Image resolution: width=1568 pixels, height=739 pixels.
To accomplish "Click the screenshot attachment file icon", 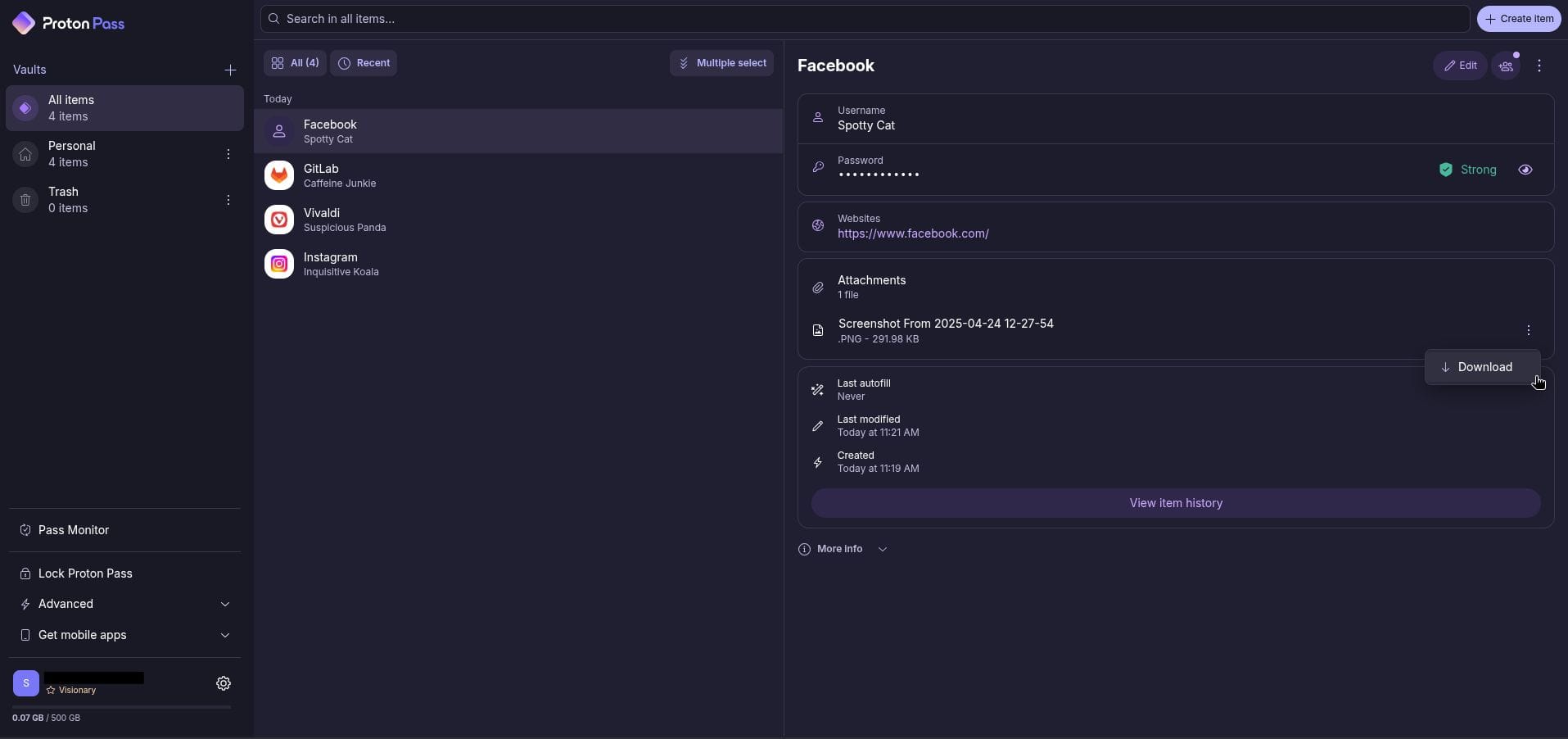I will coord(817,330).
